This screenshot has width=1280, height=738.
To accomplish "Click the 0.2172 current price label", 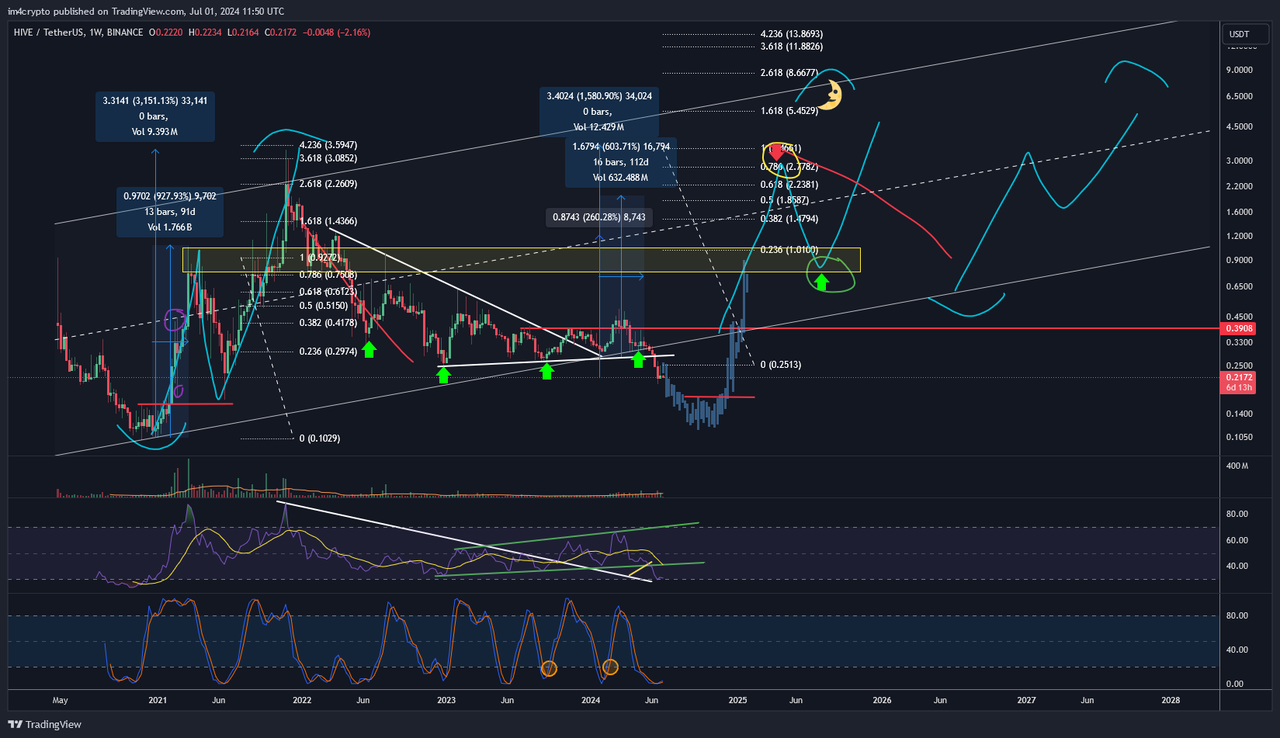I will 1238,377.
